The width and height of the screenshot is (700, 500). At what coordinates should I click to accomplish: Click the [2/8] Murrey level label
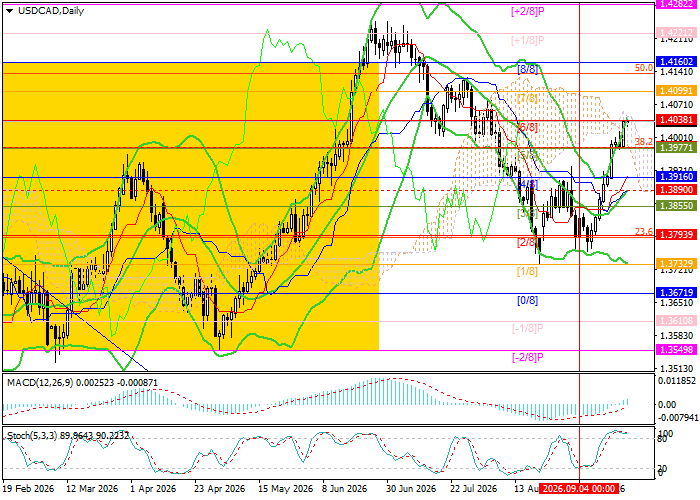point(527,242)
